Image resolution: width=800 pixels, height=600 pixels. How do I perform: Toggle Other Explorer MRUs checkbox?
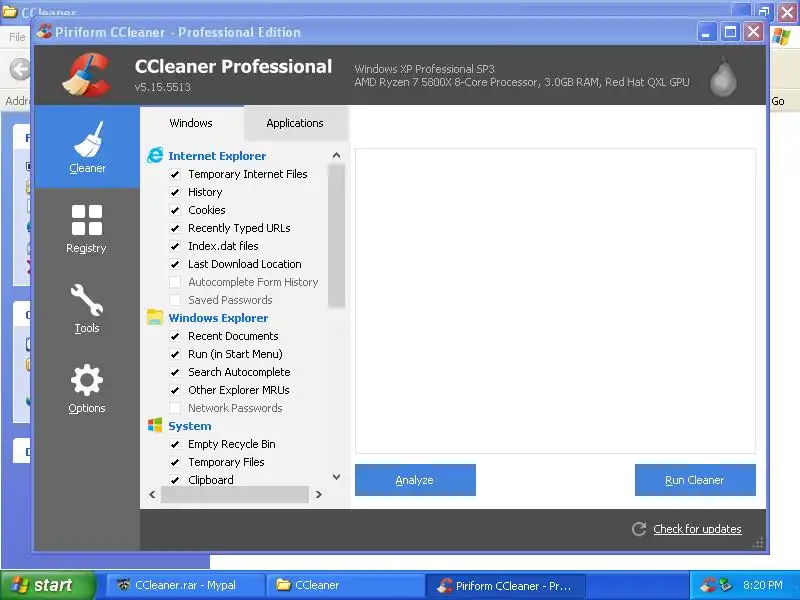175,390
